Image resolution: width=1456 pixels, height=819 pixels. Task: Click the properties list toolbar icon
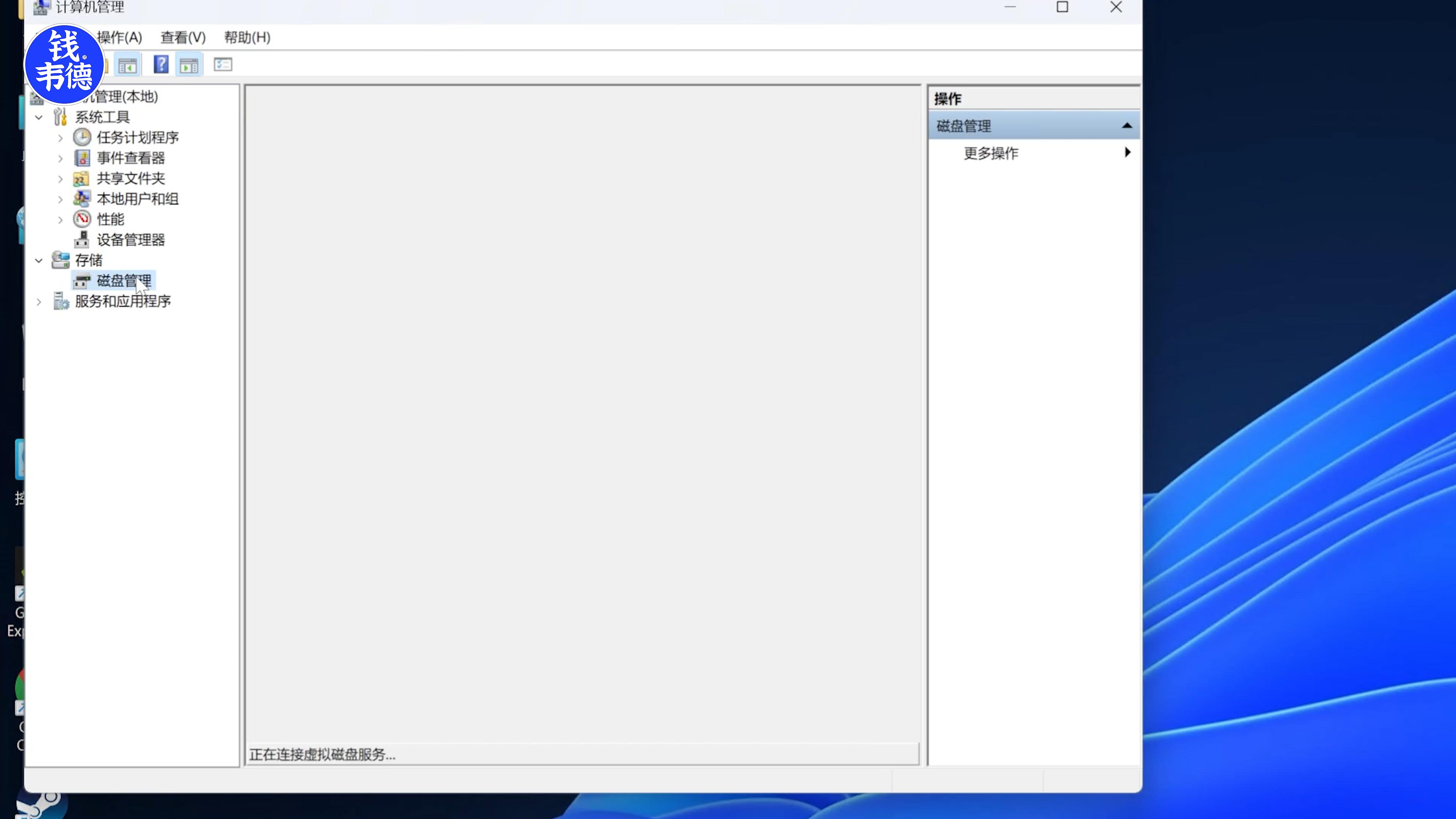(223, 64)
